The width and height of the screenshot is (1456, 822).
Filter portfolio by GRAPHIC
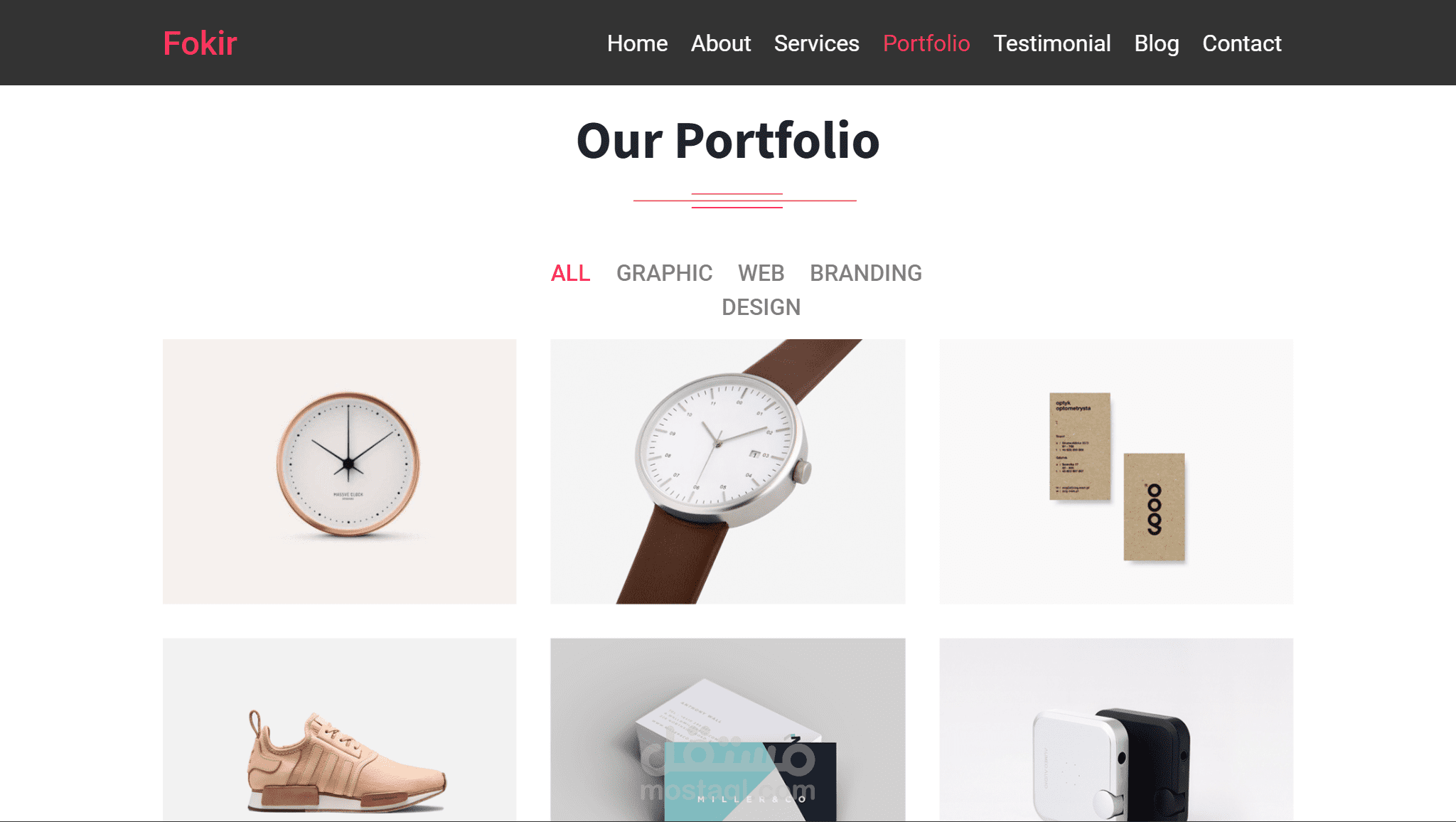tap(664, 273)
